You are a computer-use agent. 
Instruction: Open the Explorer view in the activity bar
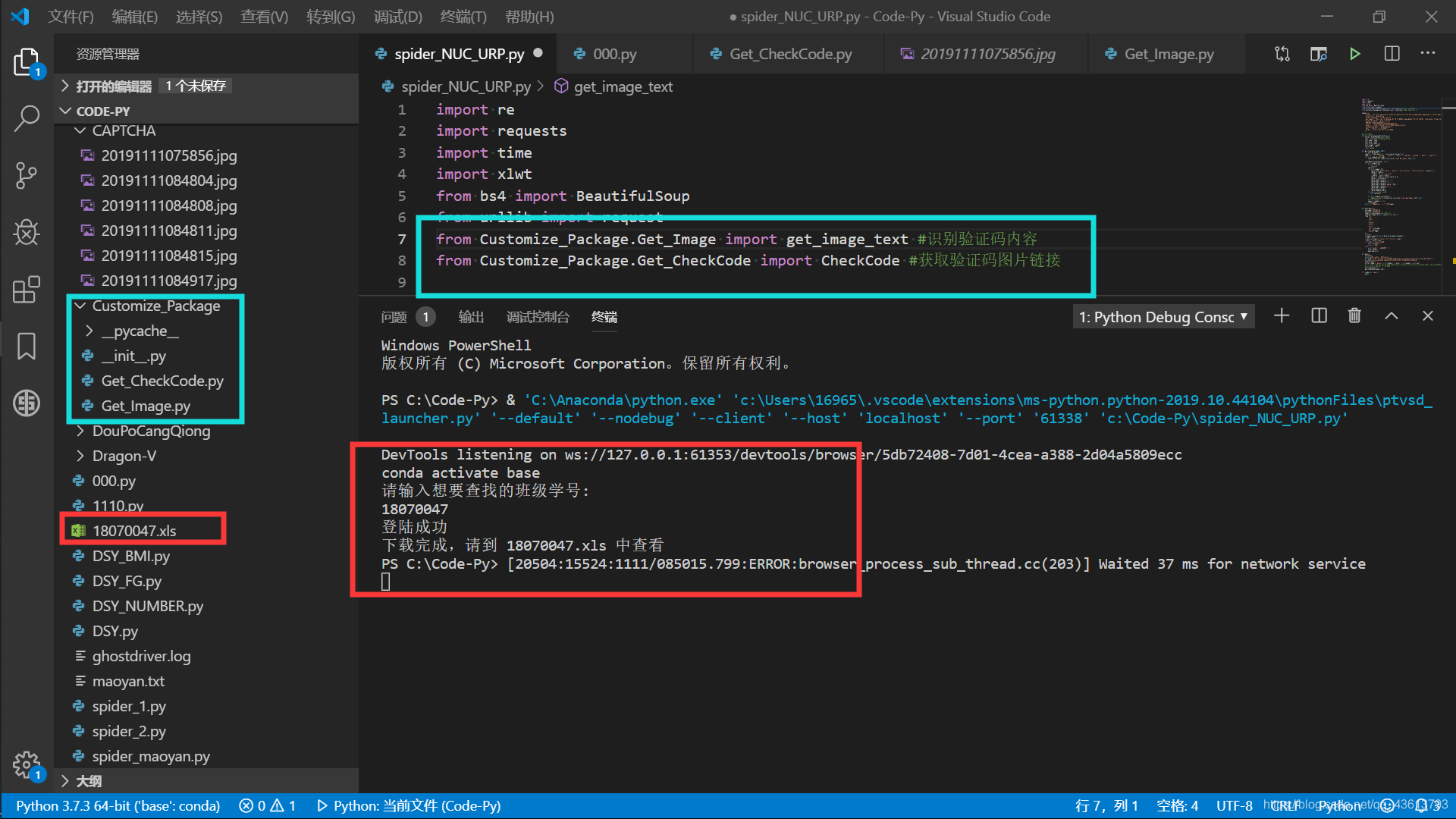27,62
